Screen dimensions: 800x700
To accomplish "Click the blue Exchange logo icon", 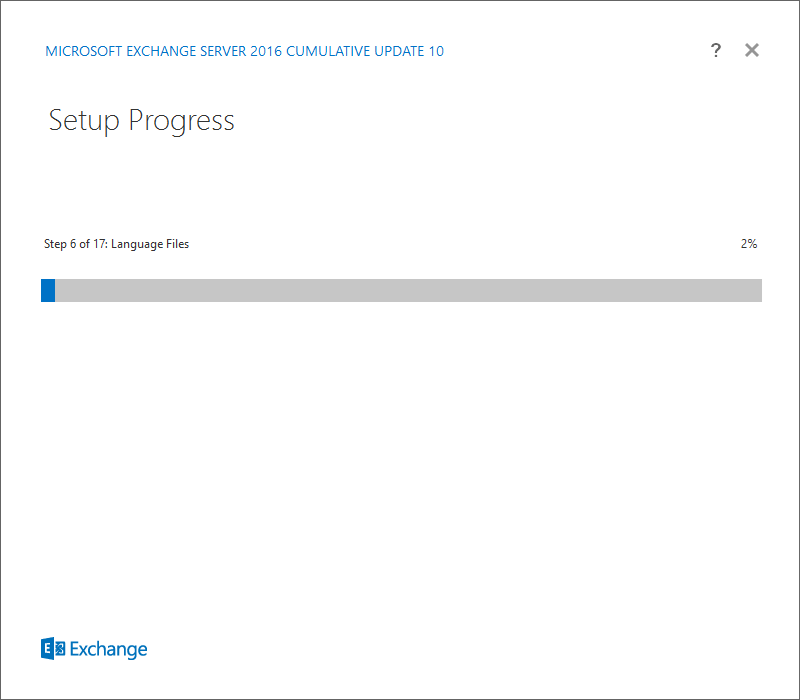I will pyautogui.click(x=53, y=648).
